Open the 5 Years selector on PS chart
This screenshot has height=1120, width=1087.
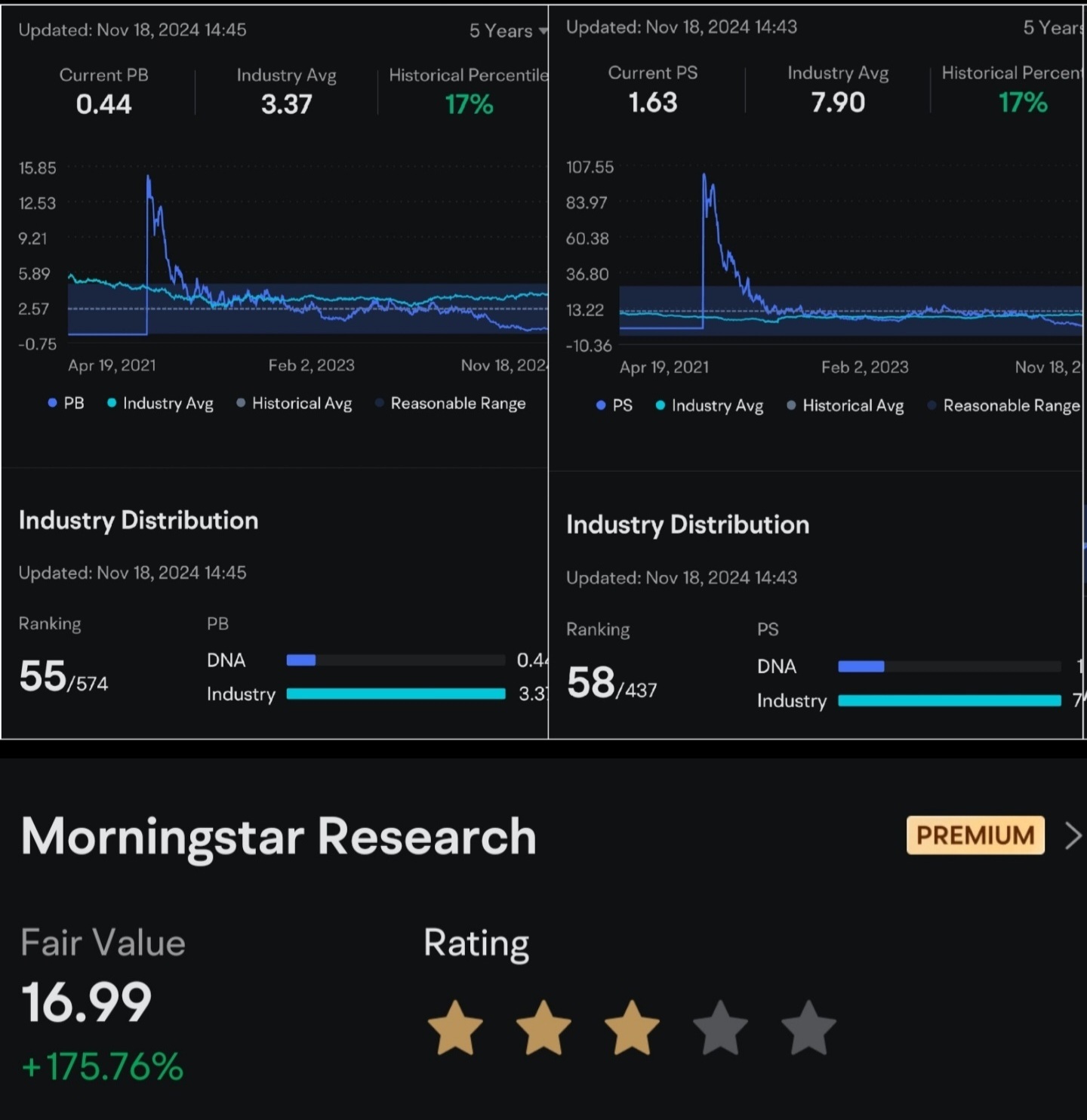click(1054, 28)
